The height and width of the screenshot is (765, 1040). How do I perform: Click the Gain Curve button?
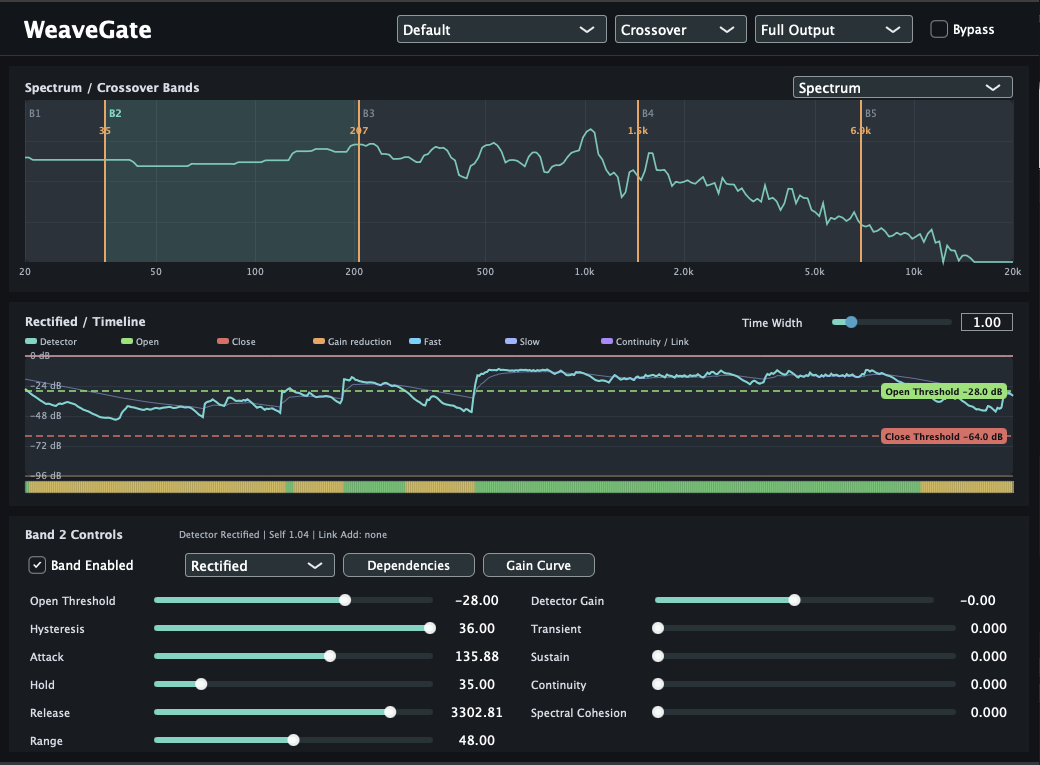[539, 565]
